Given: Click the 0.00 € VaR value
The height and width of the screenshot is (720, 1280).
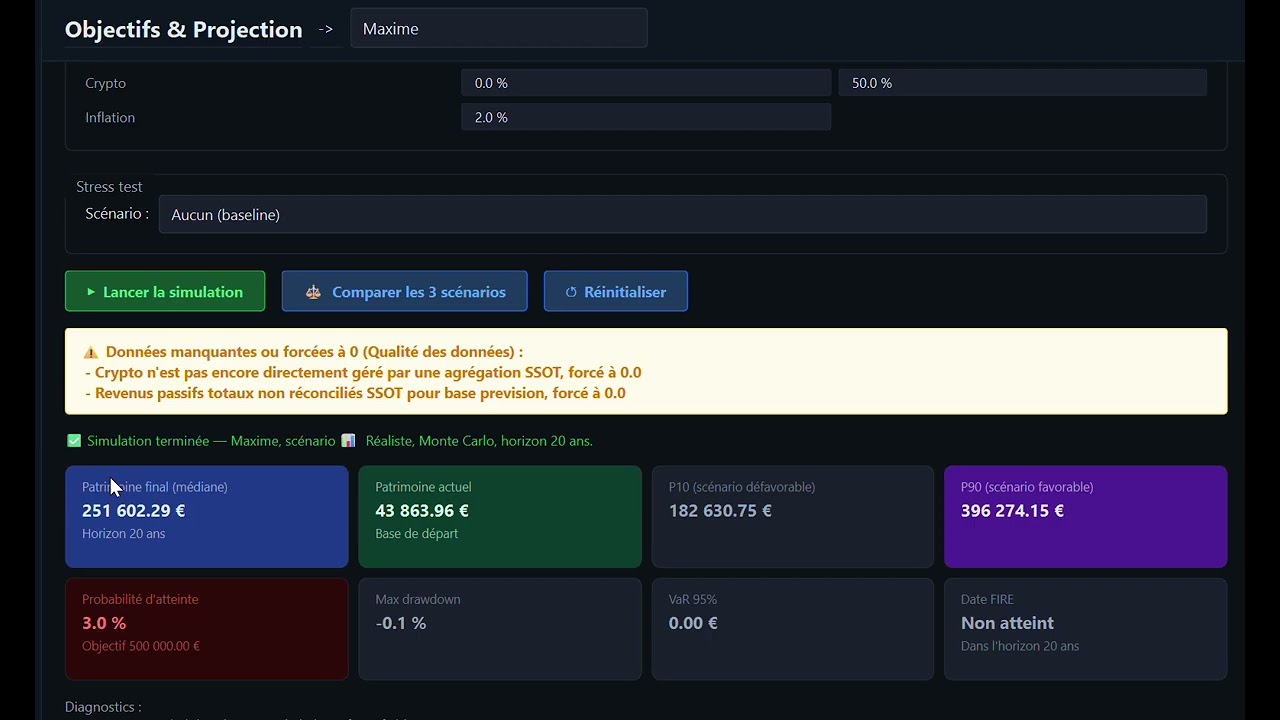Looking at the screenshot, I should (693, 623).
